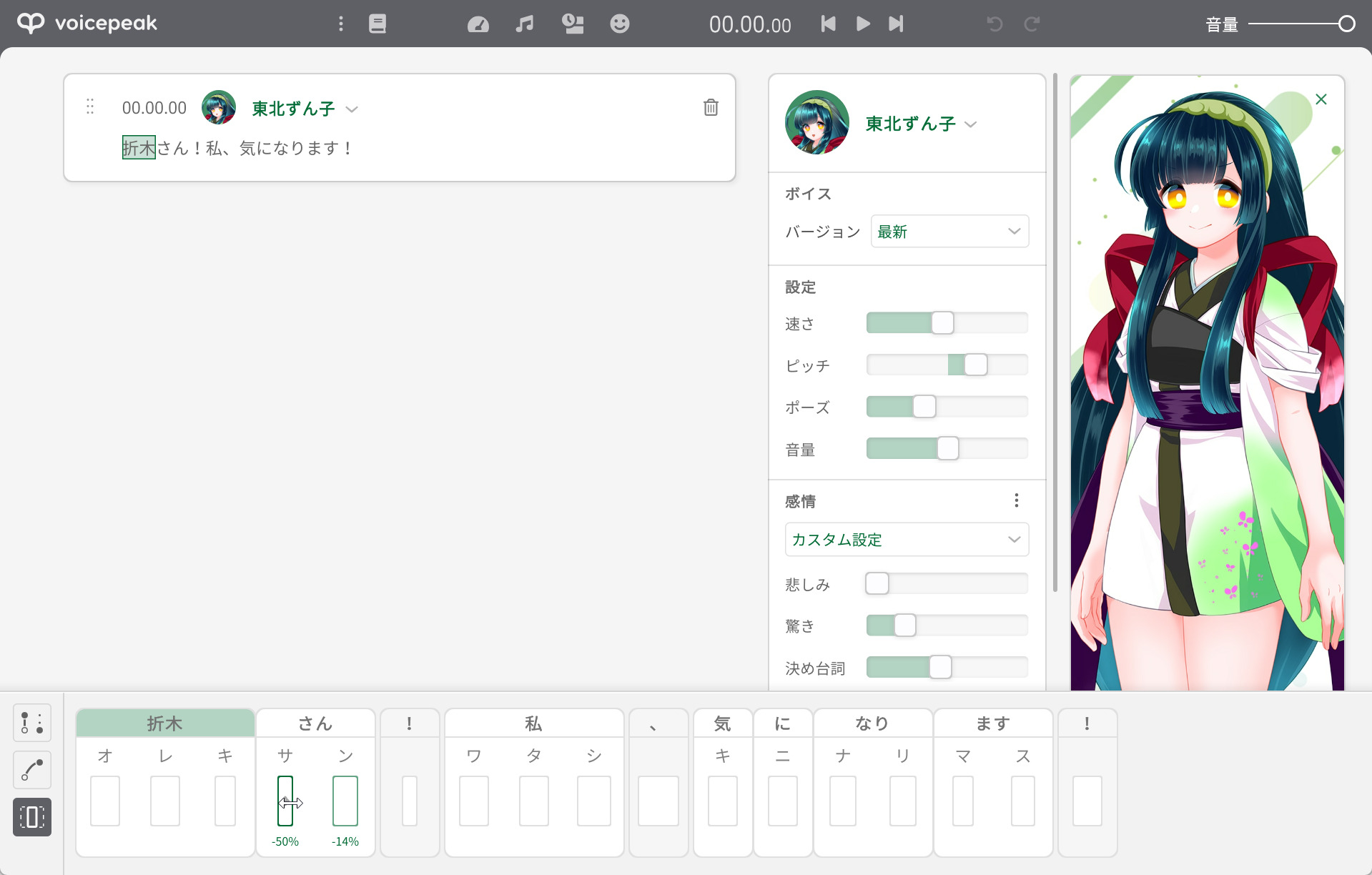Viewport: 1372px width, 875px height.
Task: Click the length box under ニ
Action: tap(783, 801)
